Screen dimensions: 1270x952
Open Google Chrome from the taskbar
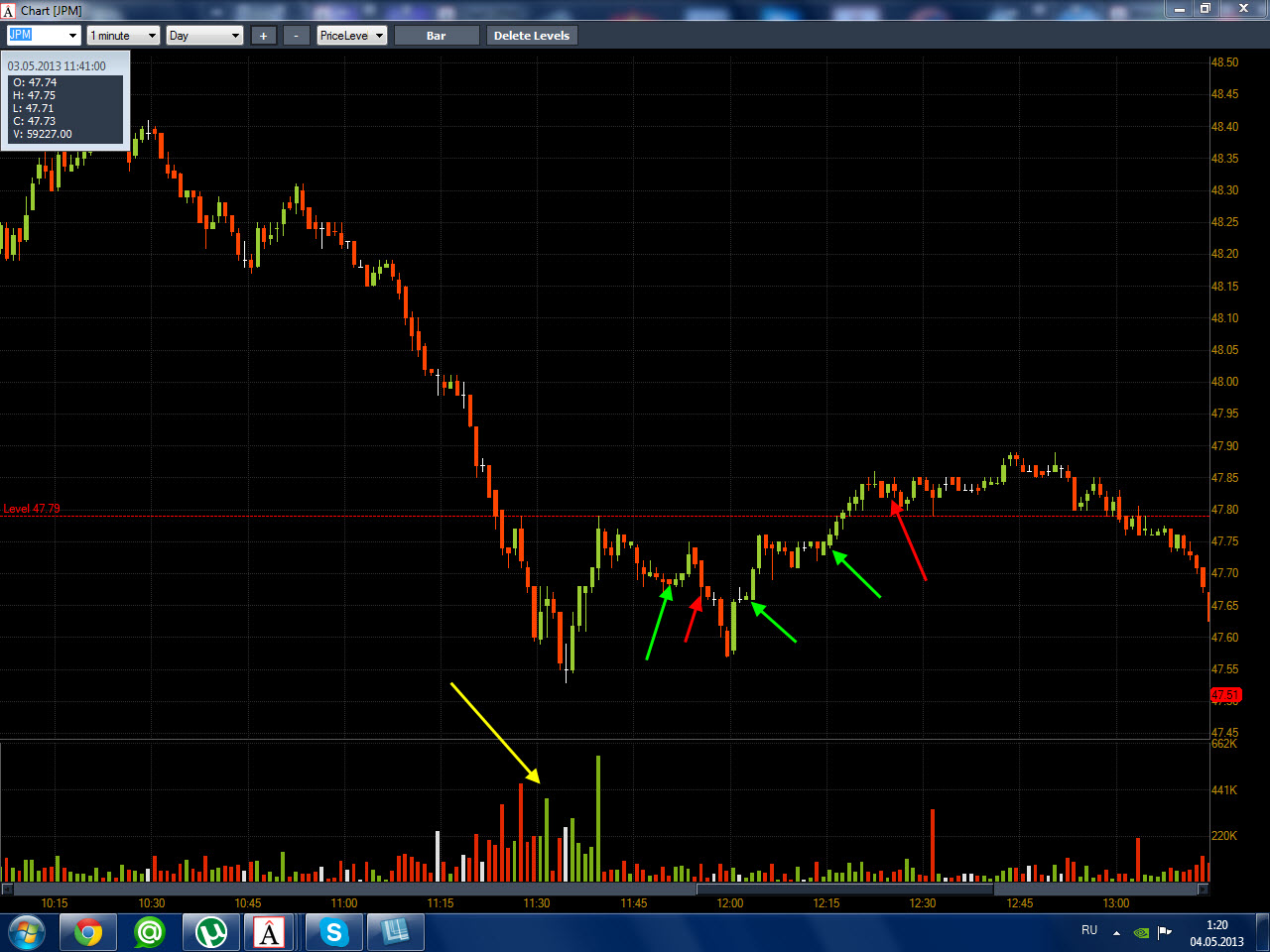point(88,932)
